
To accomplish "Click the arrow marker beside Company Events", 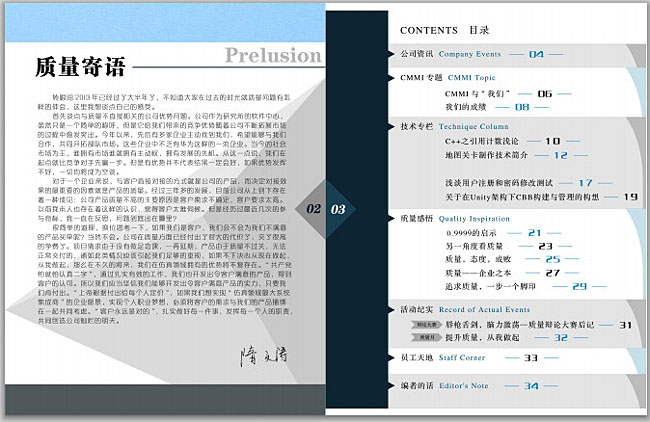I will click(391, 53).
